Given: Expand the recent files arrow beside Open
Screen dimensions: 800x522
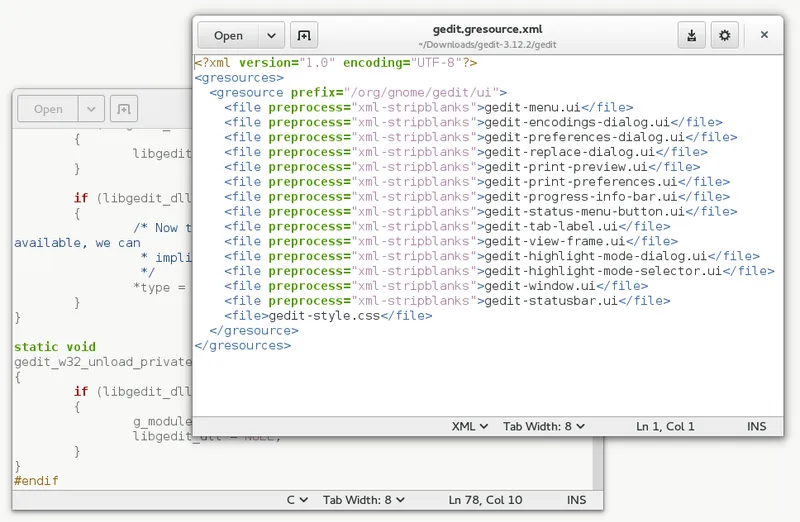Looking at the screenshot, I should (x=271, y=35).
